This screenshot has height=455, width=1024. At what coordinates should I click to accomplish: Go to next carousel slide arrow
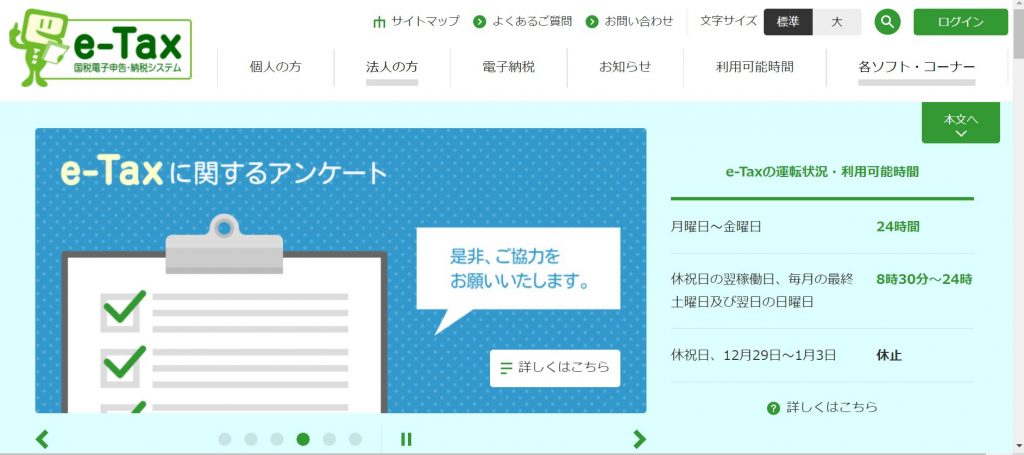[x=639, y=439]
